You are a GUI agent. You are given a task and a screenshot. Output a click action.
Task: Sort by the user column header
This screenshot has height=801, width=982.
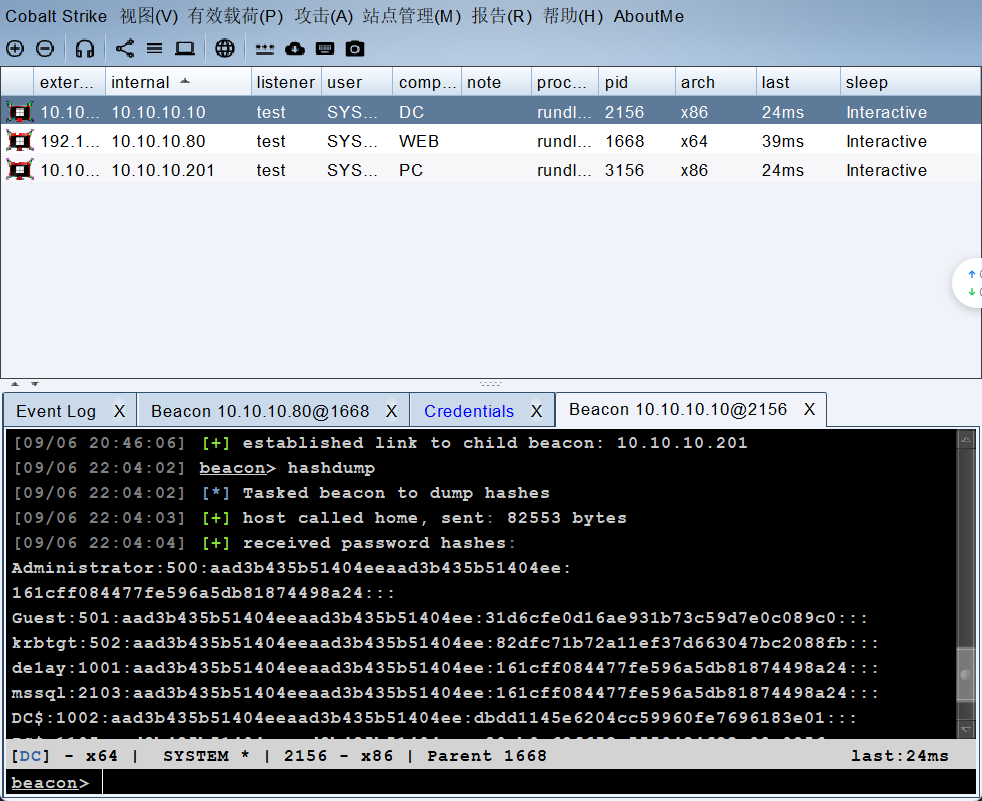click(x=357, y=82)
